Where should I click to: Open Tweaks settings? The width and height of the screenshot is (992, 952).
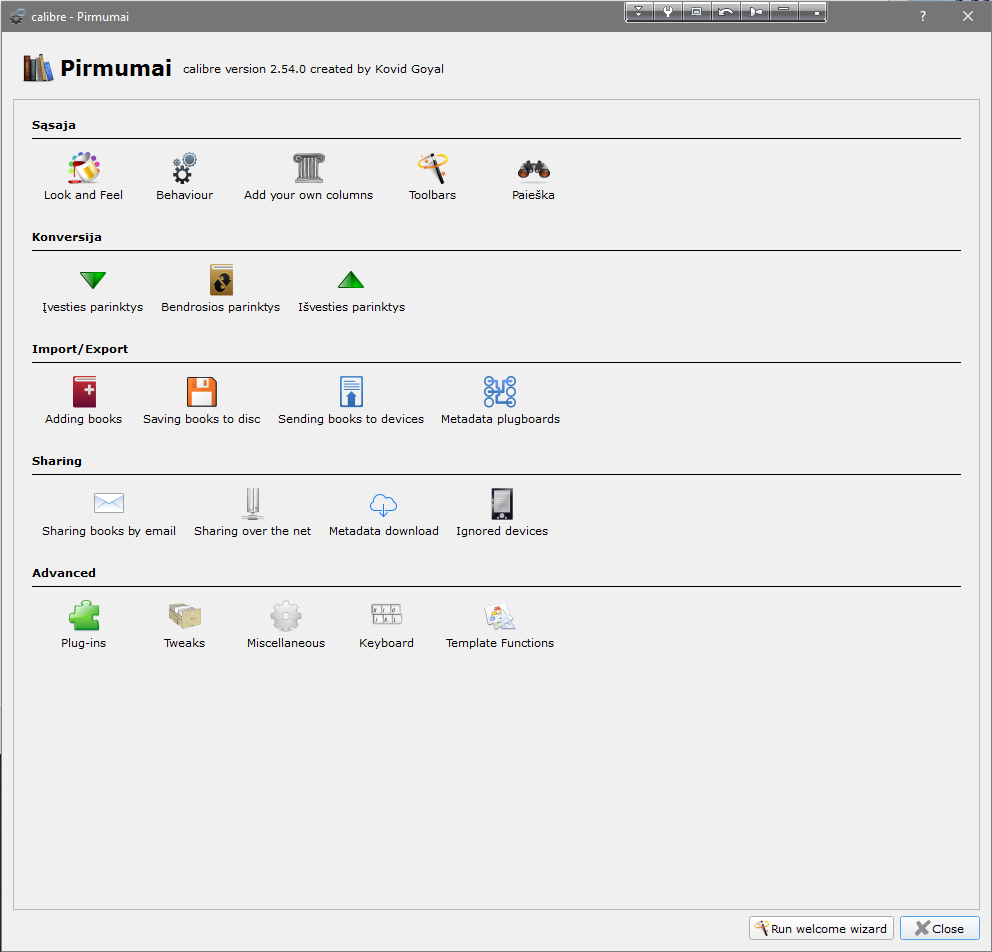tap(184, 624)
